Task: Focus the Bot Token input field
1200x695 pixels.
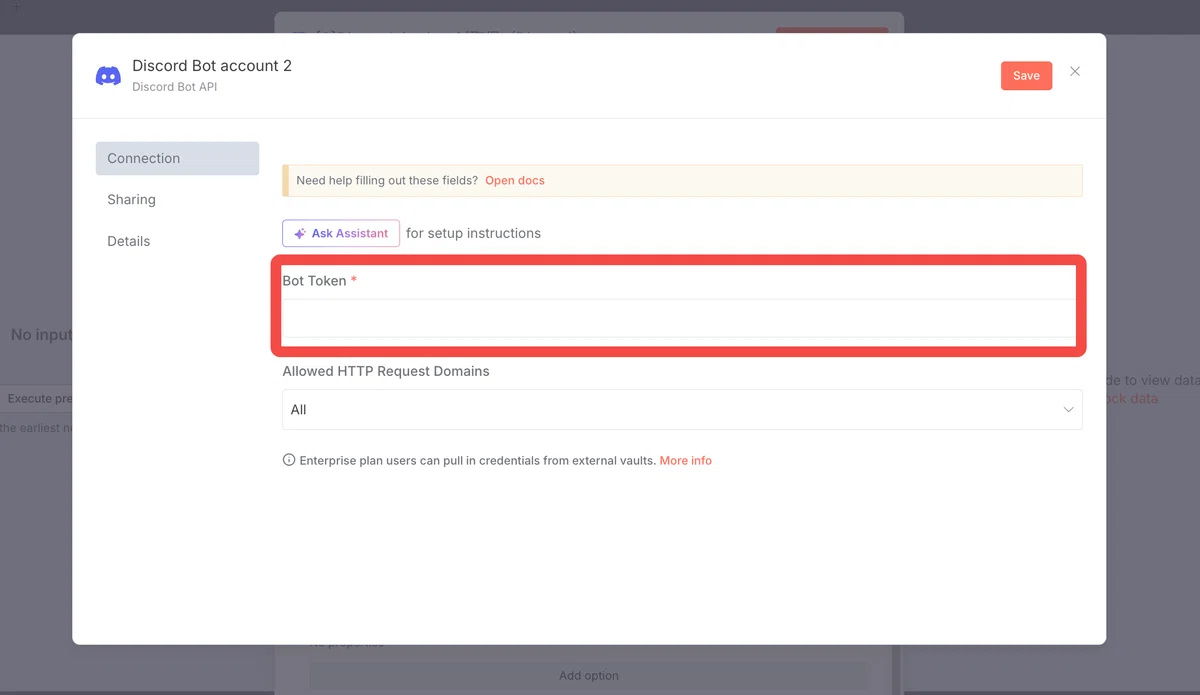Action: [x=679, y=318]
